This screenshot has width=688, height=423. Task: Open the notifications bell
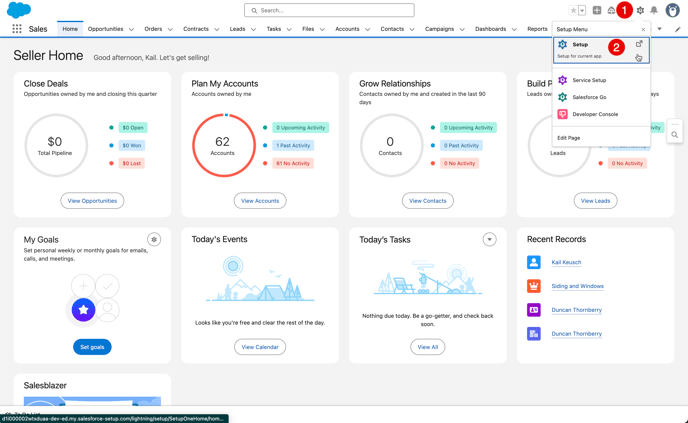click(655, 10)
